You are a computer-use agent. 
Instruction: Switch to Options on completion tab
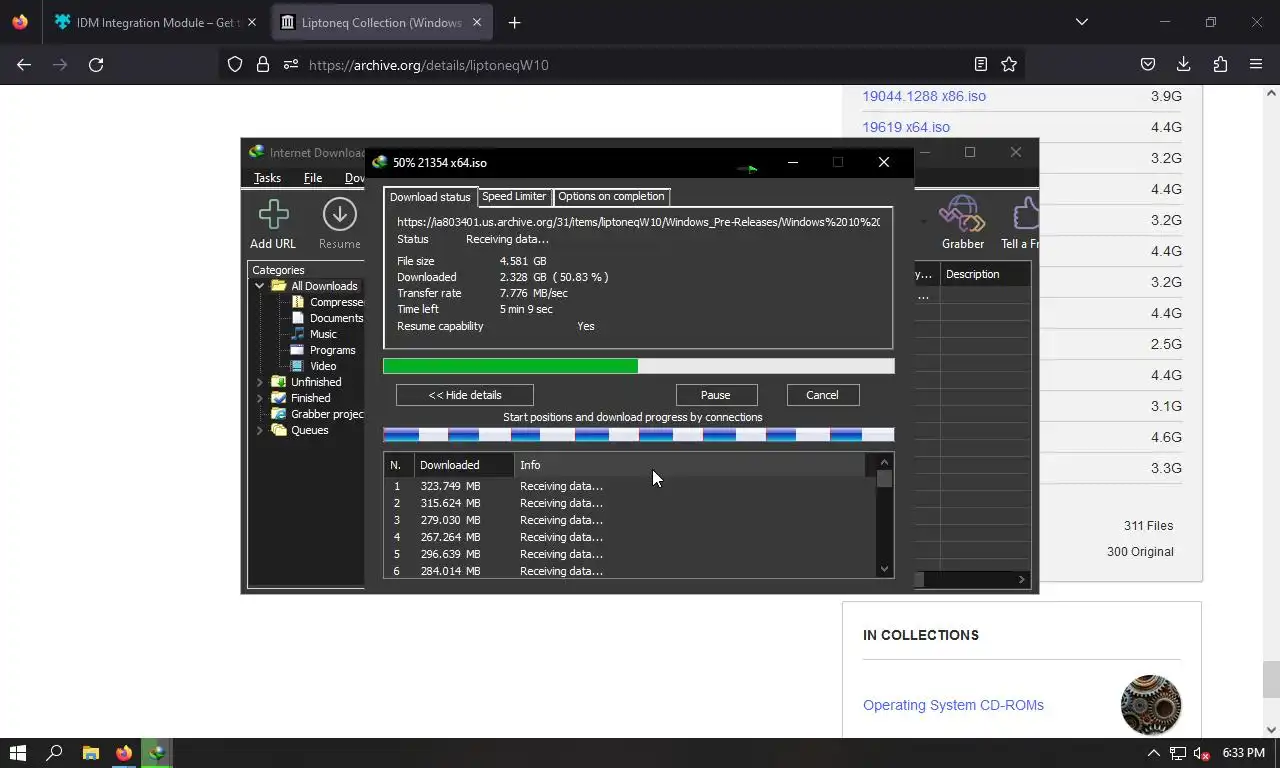coord(611,196)
